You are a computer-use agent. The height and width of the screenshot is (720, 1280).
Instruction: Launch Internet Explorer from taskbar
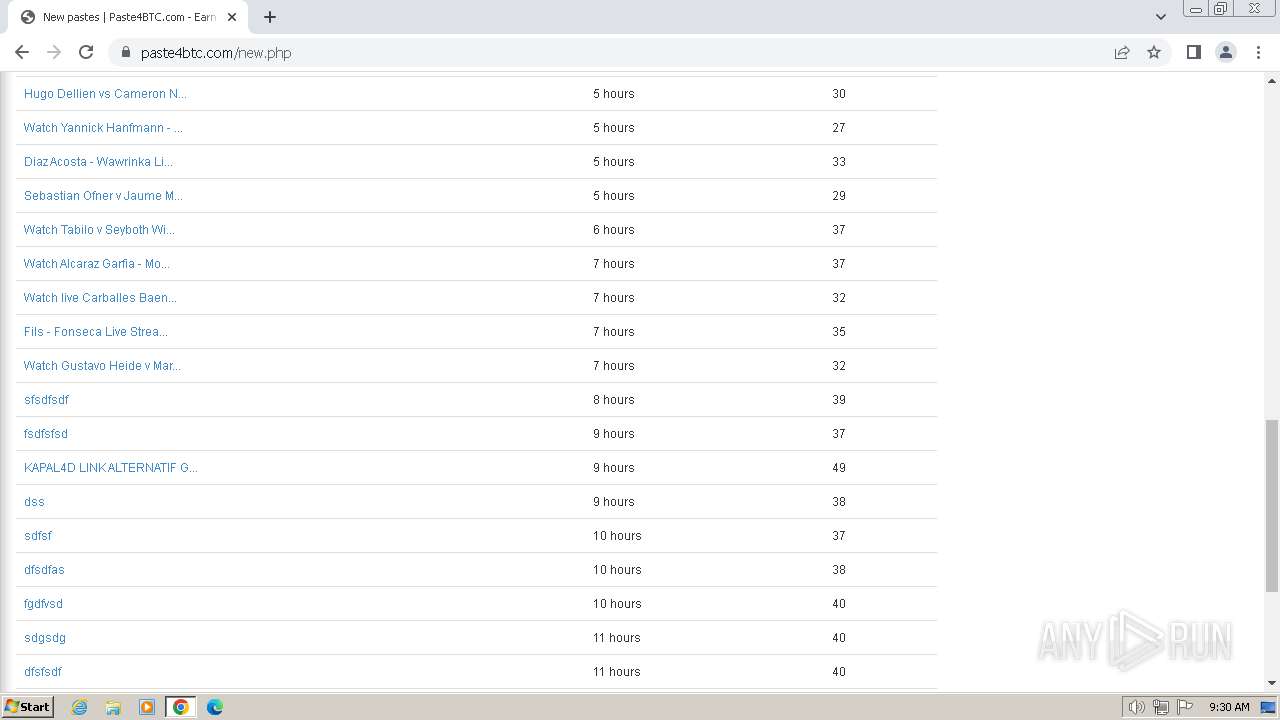click(80, 707)
